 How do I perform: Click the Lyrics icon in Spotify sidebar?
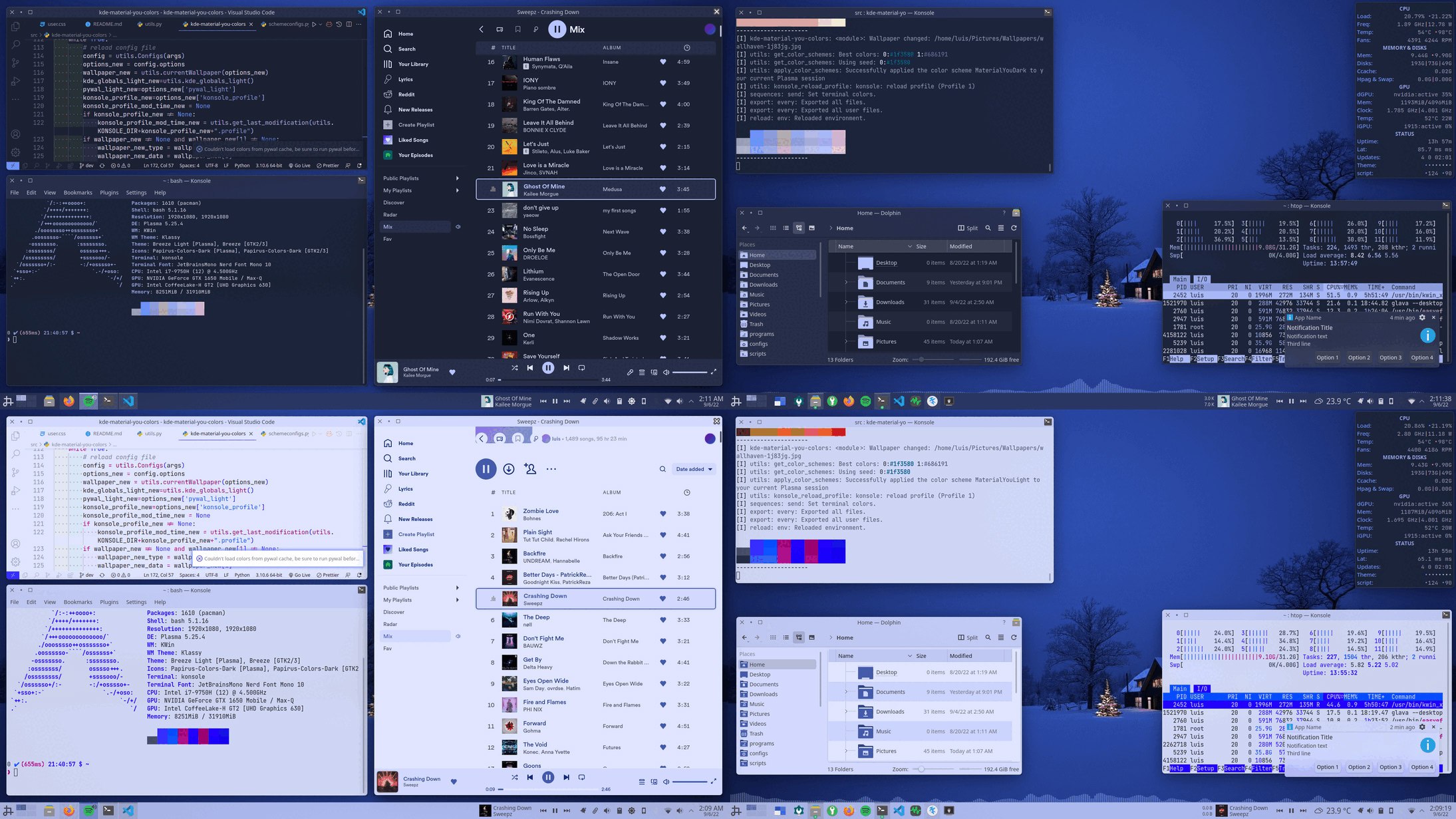(388, 79)
